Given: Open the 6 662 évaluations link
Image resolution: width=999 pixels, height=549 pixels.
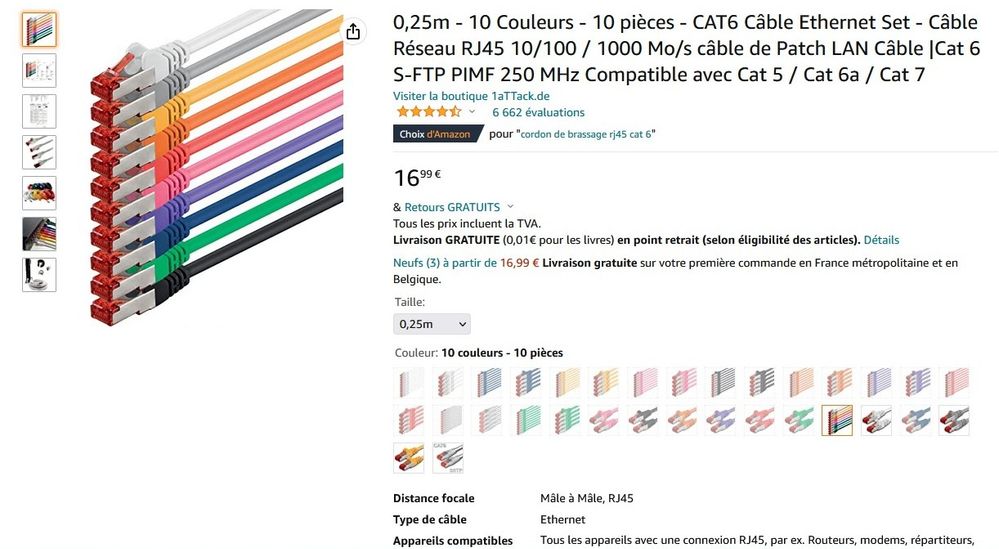Looking at the screenshot, I should click(x=538, y=112).
